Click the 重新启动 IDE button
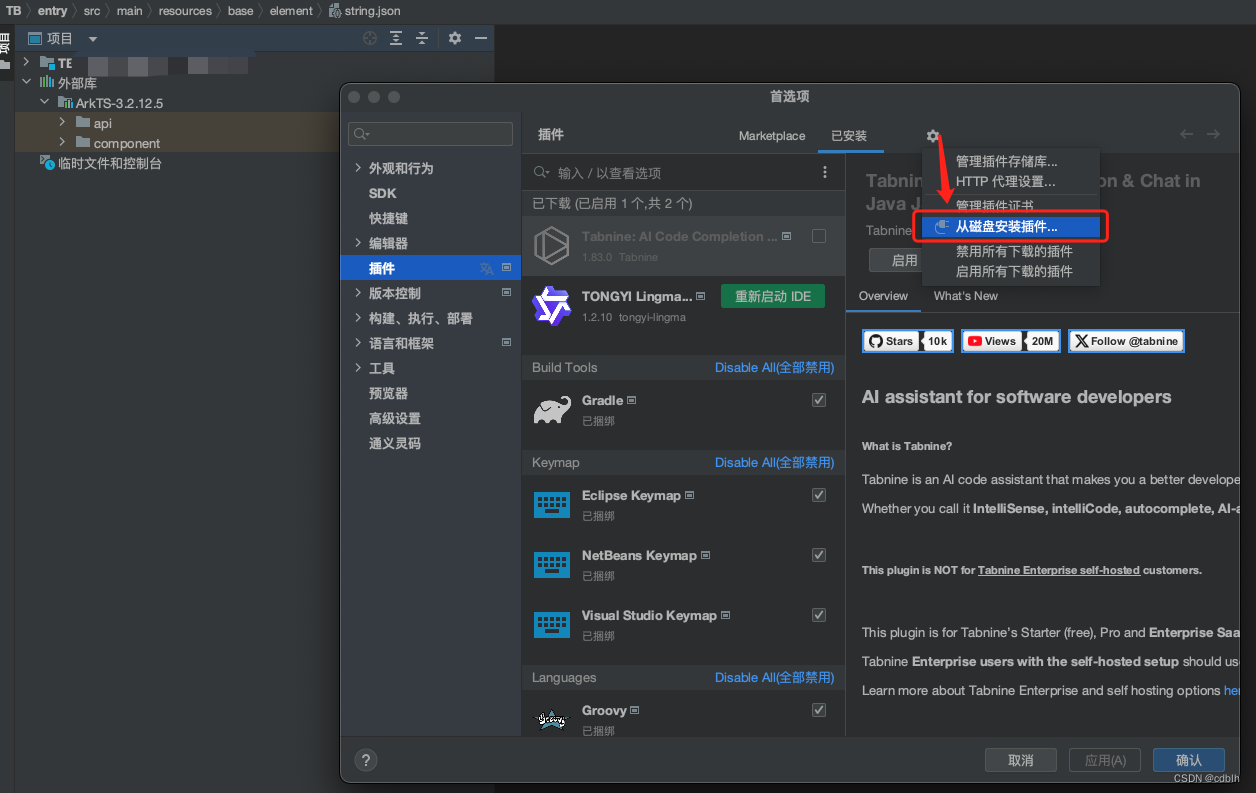This screenshot has width=1256, height=793. pos(773,296)
